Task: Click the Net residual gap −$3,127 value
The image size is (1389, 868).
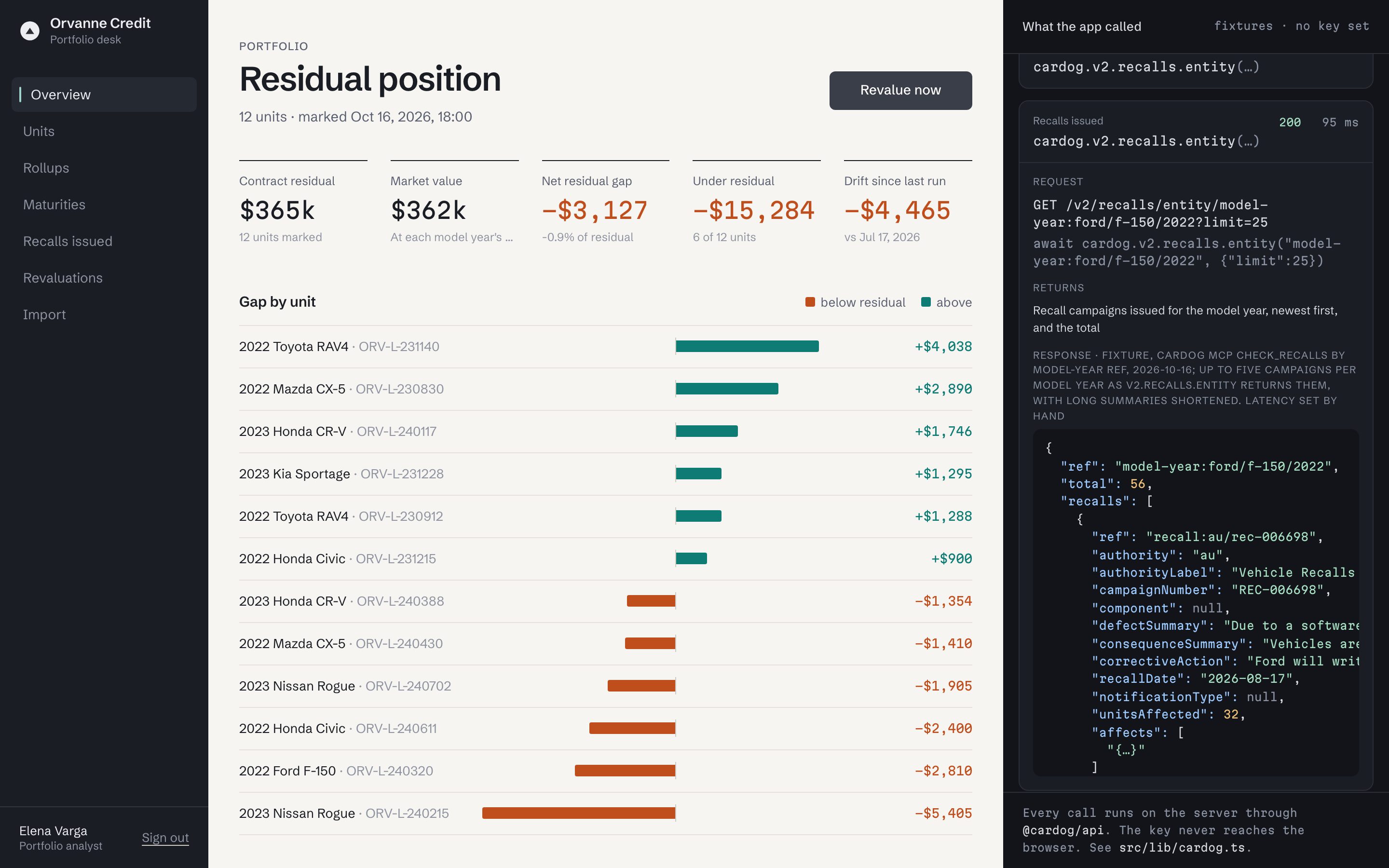Action: [x=594, y=210]
